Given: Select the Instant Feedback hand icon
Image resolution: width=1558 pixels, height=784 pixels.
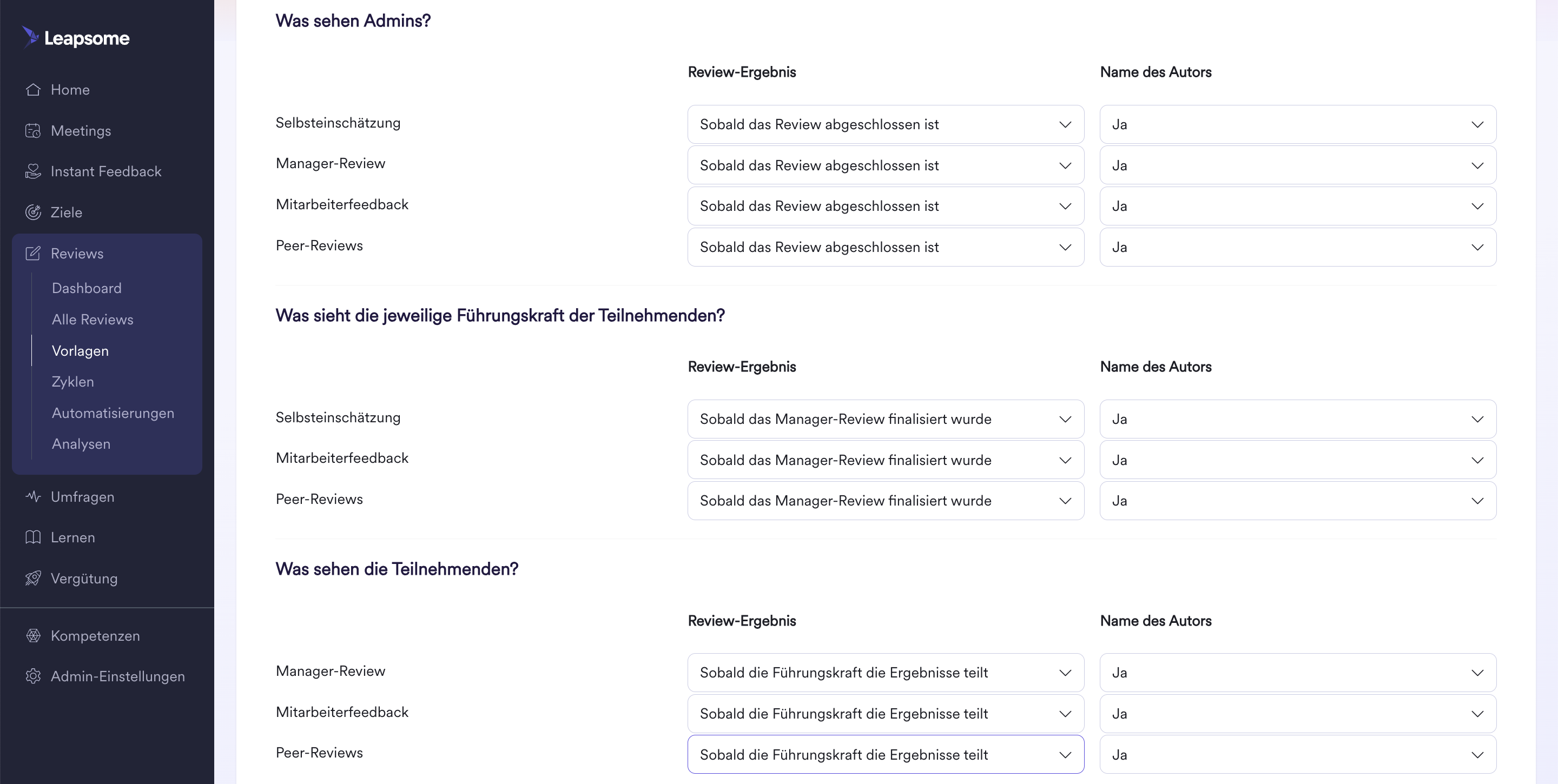Looking at the screenshot, I should click(x=33, y=171).
